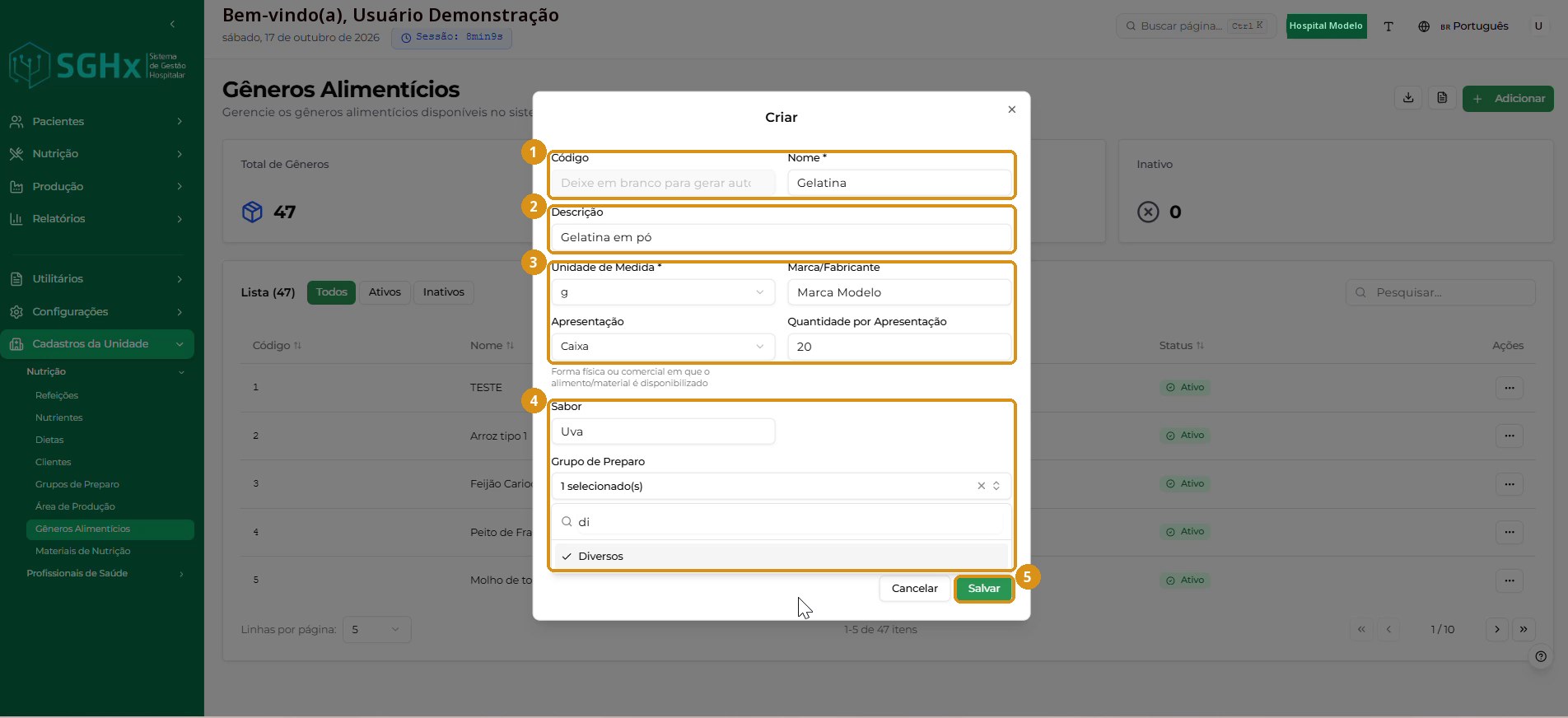
Task: Open help question mark icon
Action: (1541, 656)
